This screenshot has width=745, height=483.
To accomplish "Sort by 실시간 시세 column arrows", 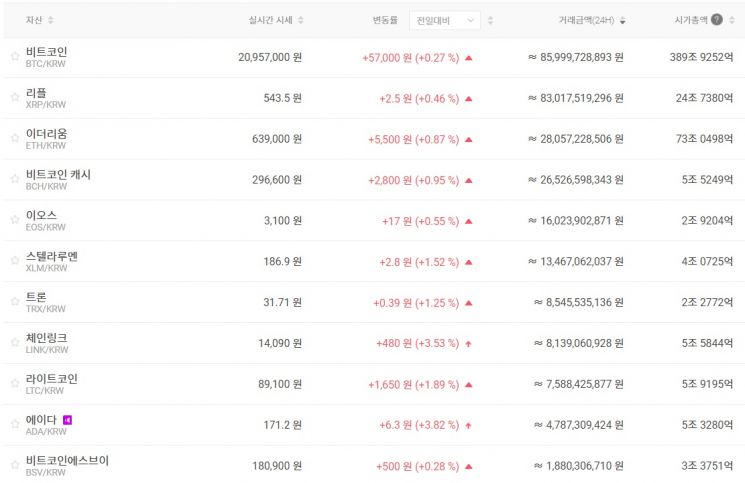I will [x=301, y=20].
